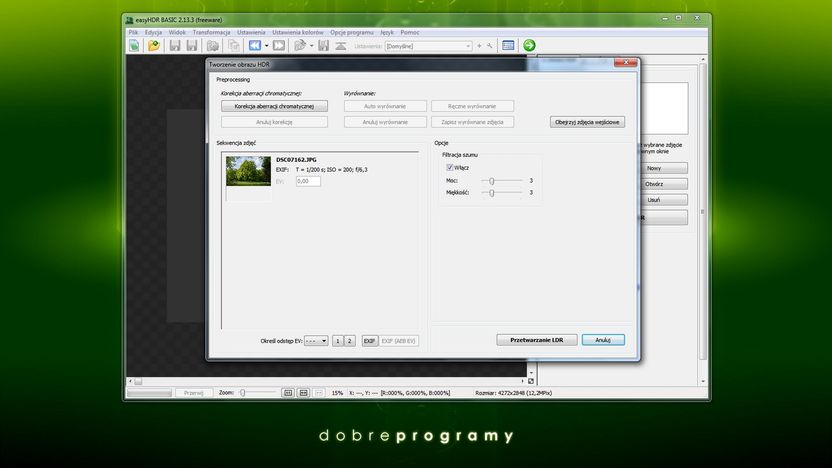Click the Ręczne wyrównanie button

472,106
